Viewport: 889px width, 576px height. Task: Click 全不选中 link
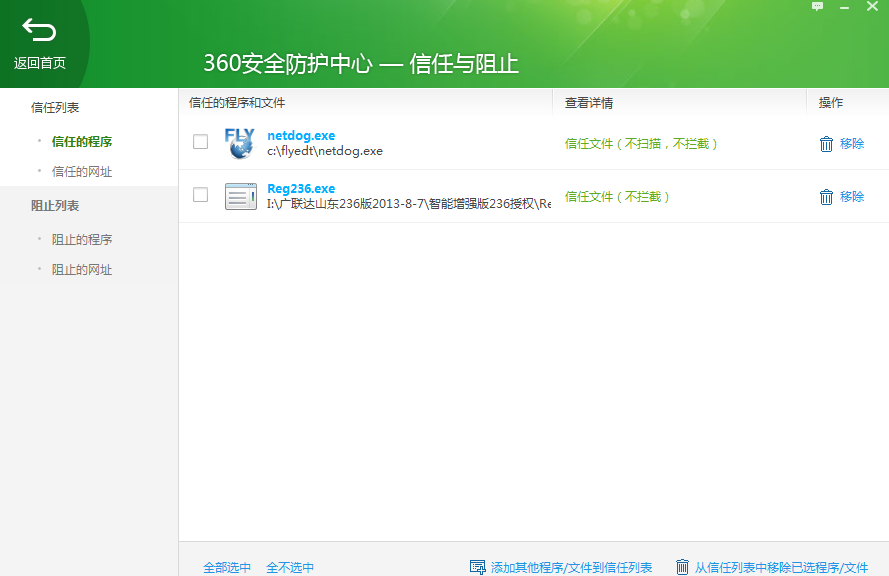coord(290,567)
